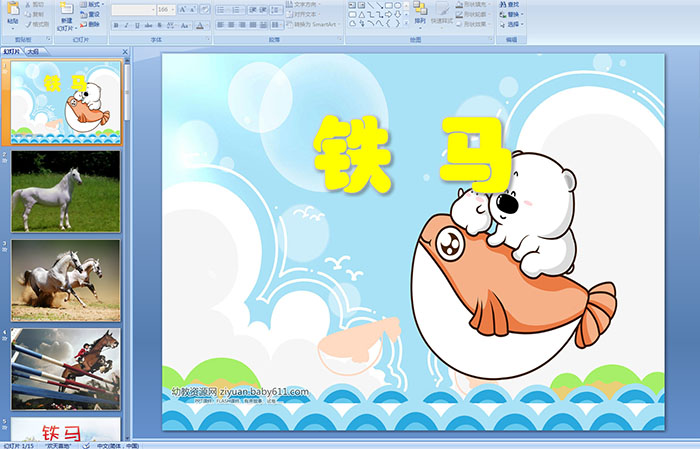The width and height of the screenshot is (700, 449).
Task: Click the Reset (重设) slide button
Action: (x=90, y=14)
